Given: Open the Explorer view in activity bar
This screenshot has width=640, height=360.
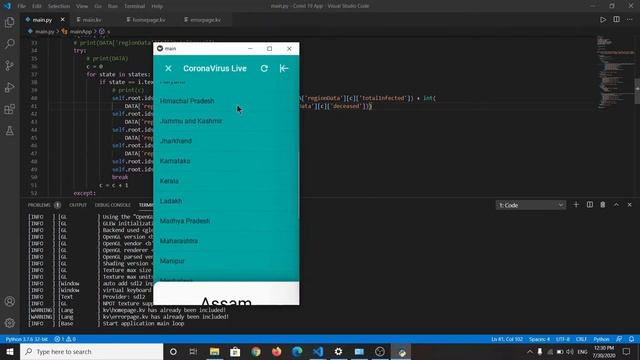Looking at the screenshot, I should 9,22.
